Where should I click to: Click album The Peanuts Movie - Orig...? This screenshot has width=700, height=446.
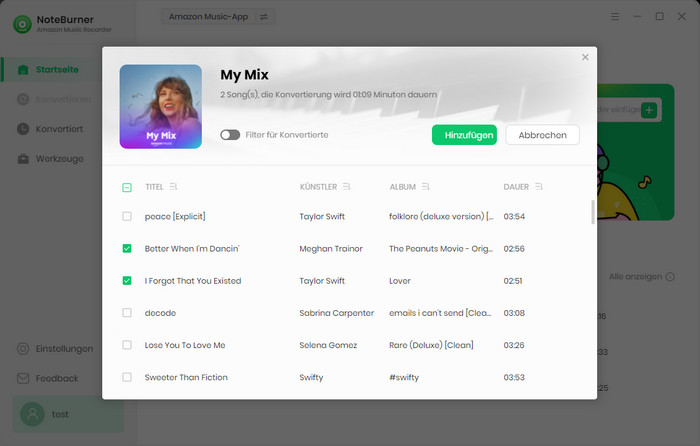click(x=441, y=249)
